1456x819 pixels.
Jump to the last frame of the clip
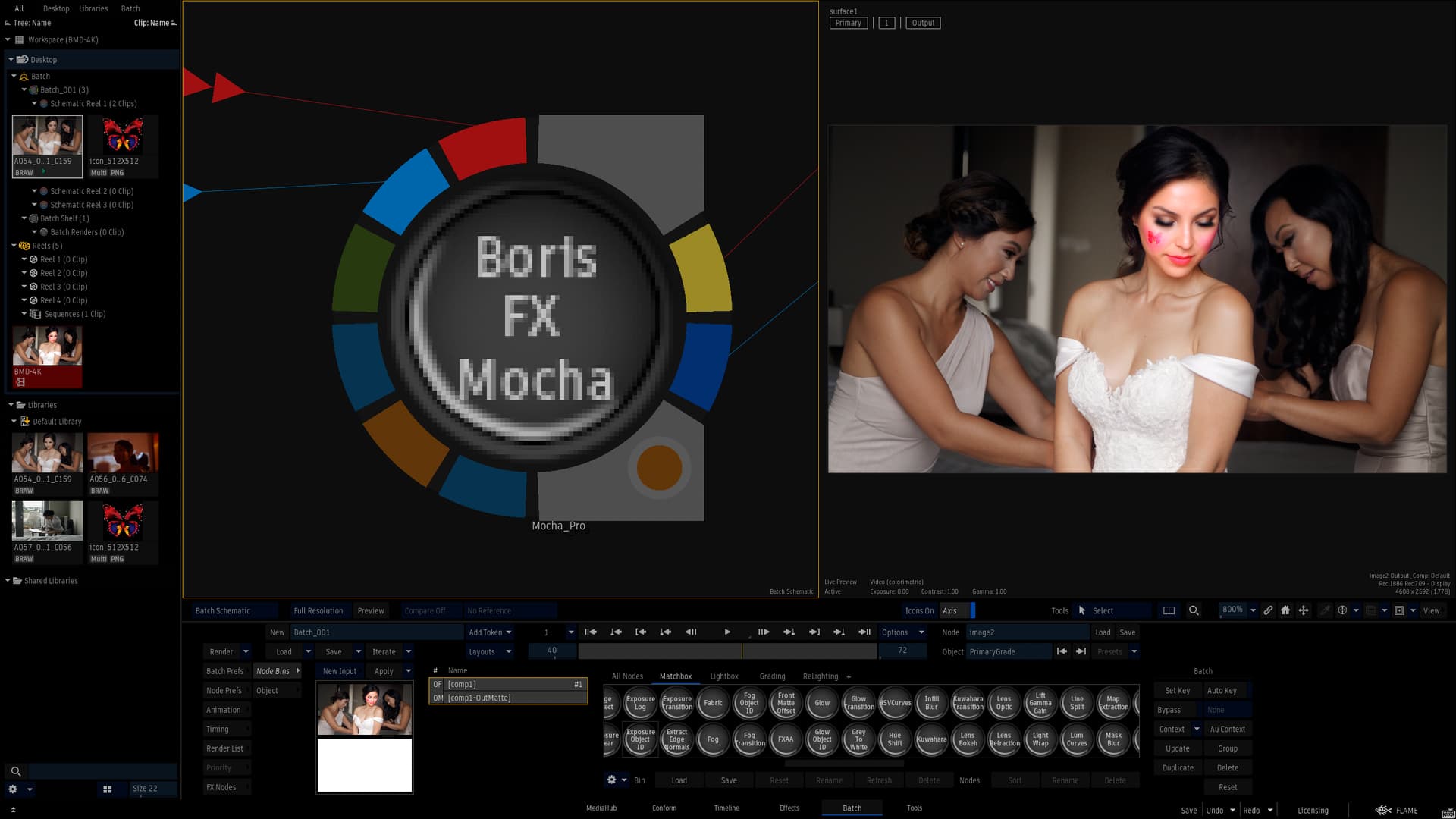(x=864, y=632)
